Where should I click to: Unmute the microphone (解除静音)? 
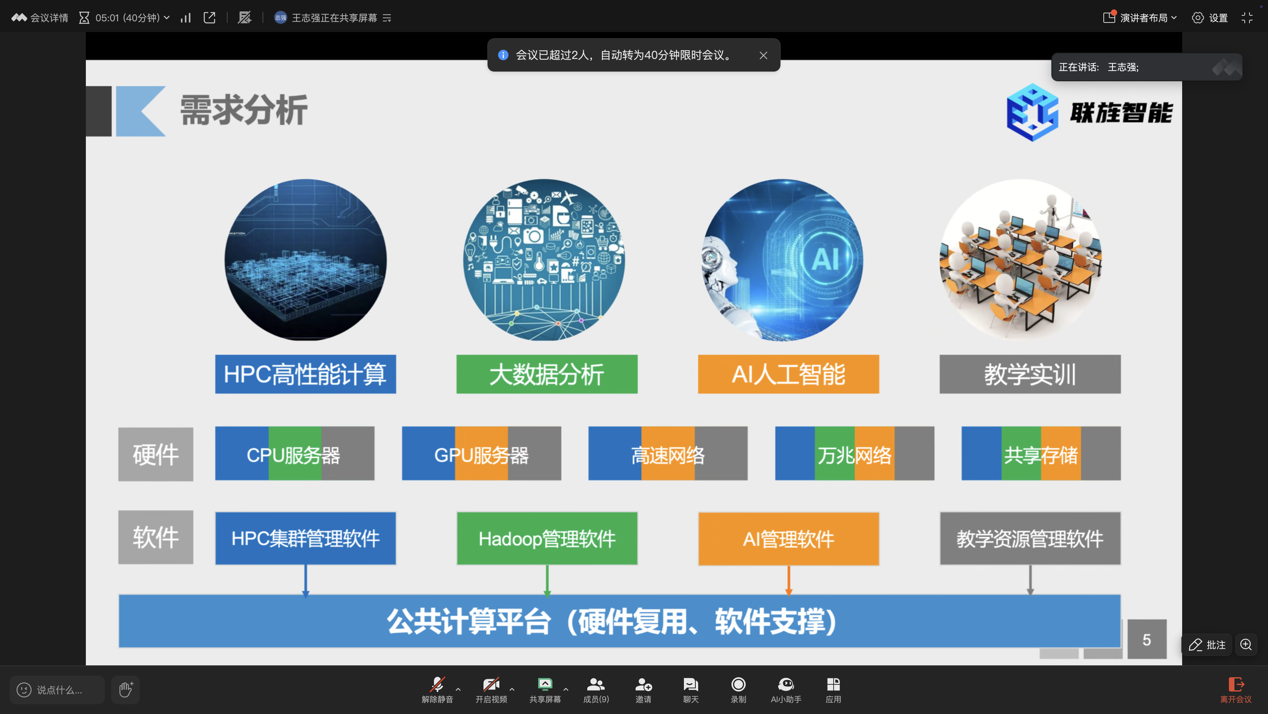tap(437, 689)
